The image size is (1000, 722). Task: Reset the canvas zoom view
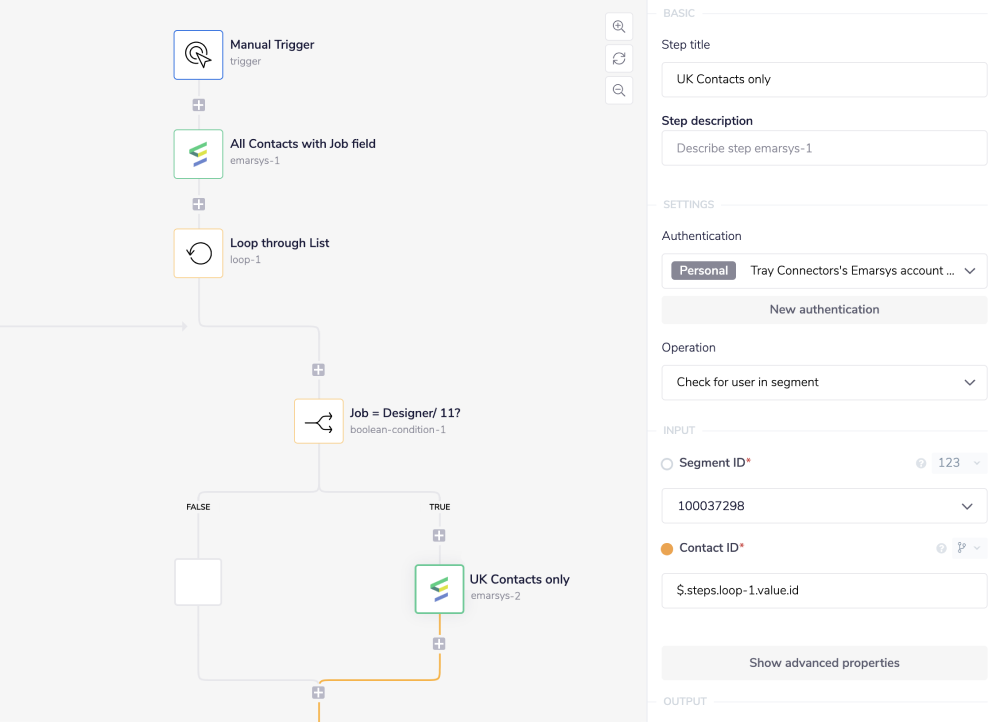pos(619,59)
